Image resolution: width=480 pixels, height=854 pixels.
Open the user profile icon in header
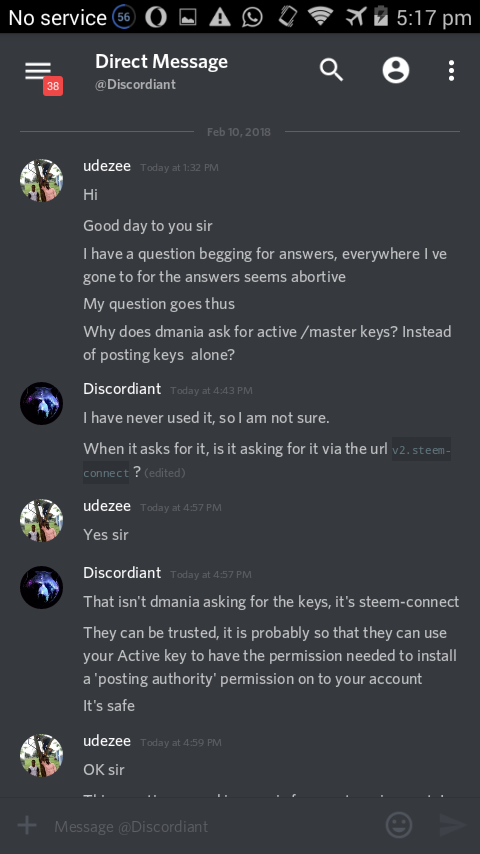click(396, 70)
